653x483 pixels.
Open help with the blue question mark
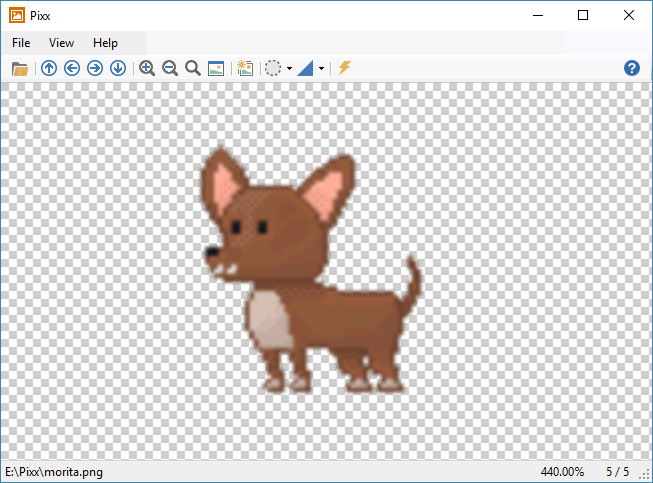click(632, 68)
